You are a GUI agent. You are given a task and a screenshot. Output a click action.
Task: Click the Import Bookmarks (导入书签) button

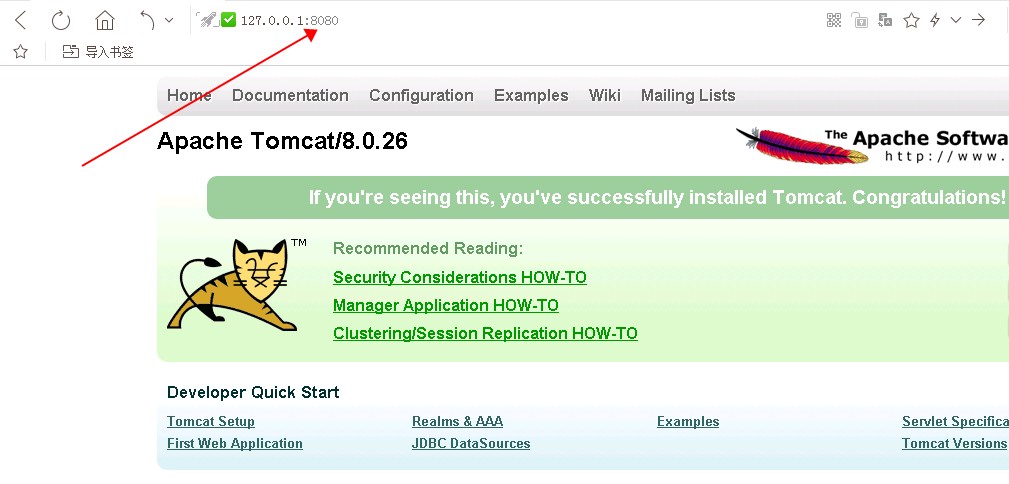click(x=98, y=52)
